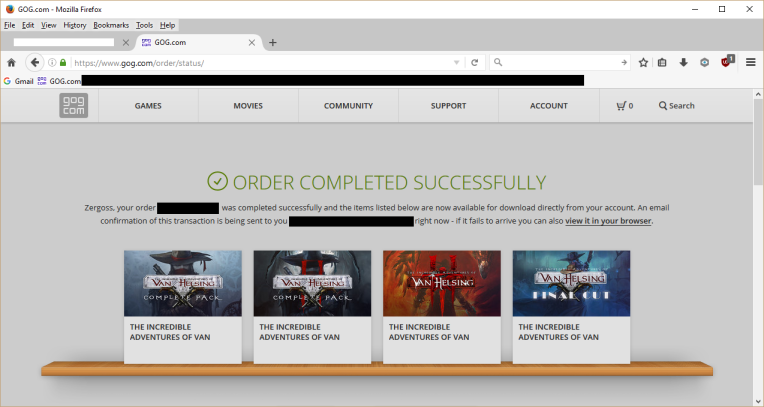
Task: Click the scrollbar down arrow
Action: tap(758, 402)
